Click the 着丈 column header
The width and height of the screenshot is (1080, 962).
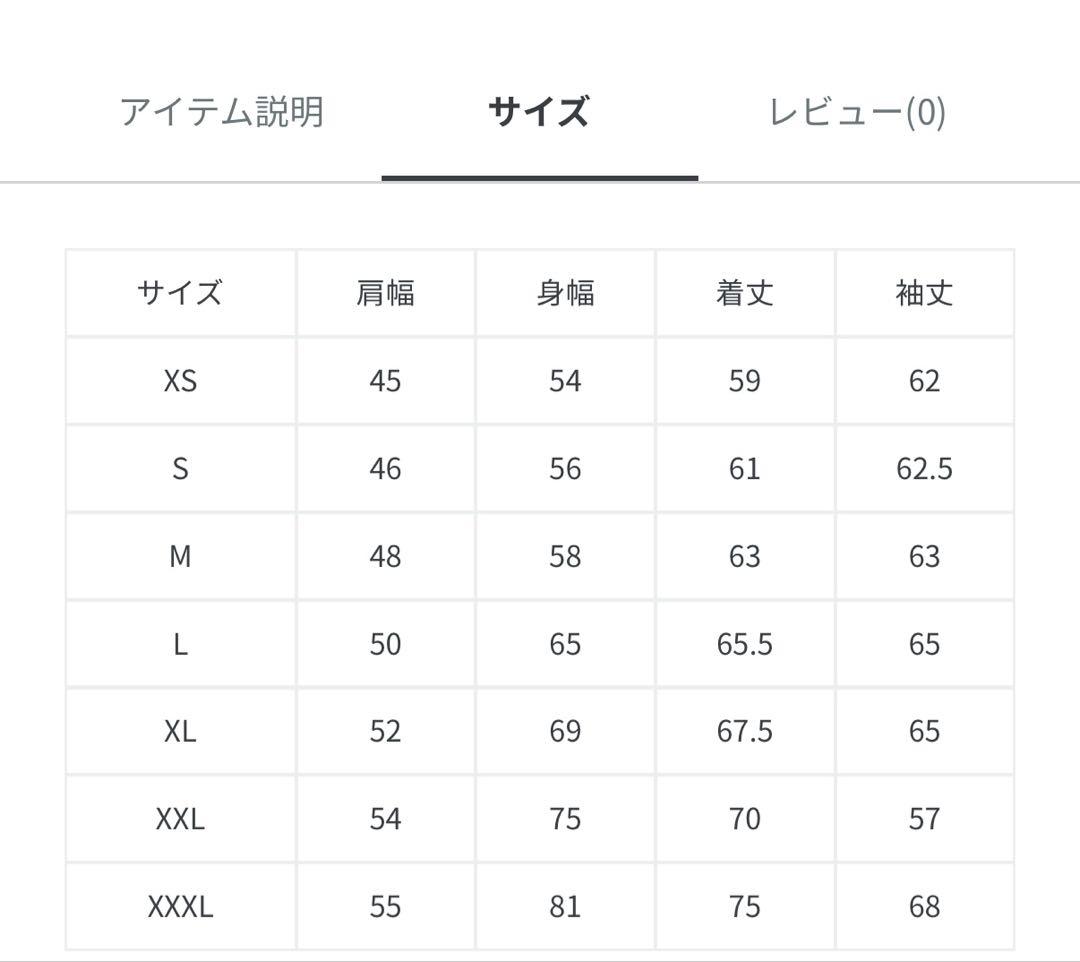point(744,293)
